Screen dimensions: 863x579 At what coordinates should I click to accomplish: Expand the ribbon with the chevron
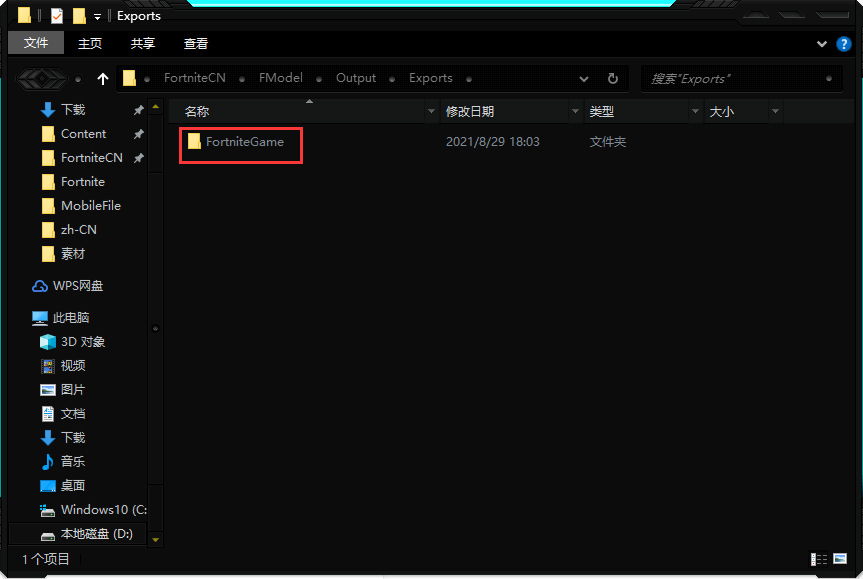(x=822, y=44)
